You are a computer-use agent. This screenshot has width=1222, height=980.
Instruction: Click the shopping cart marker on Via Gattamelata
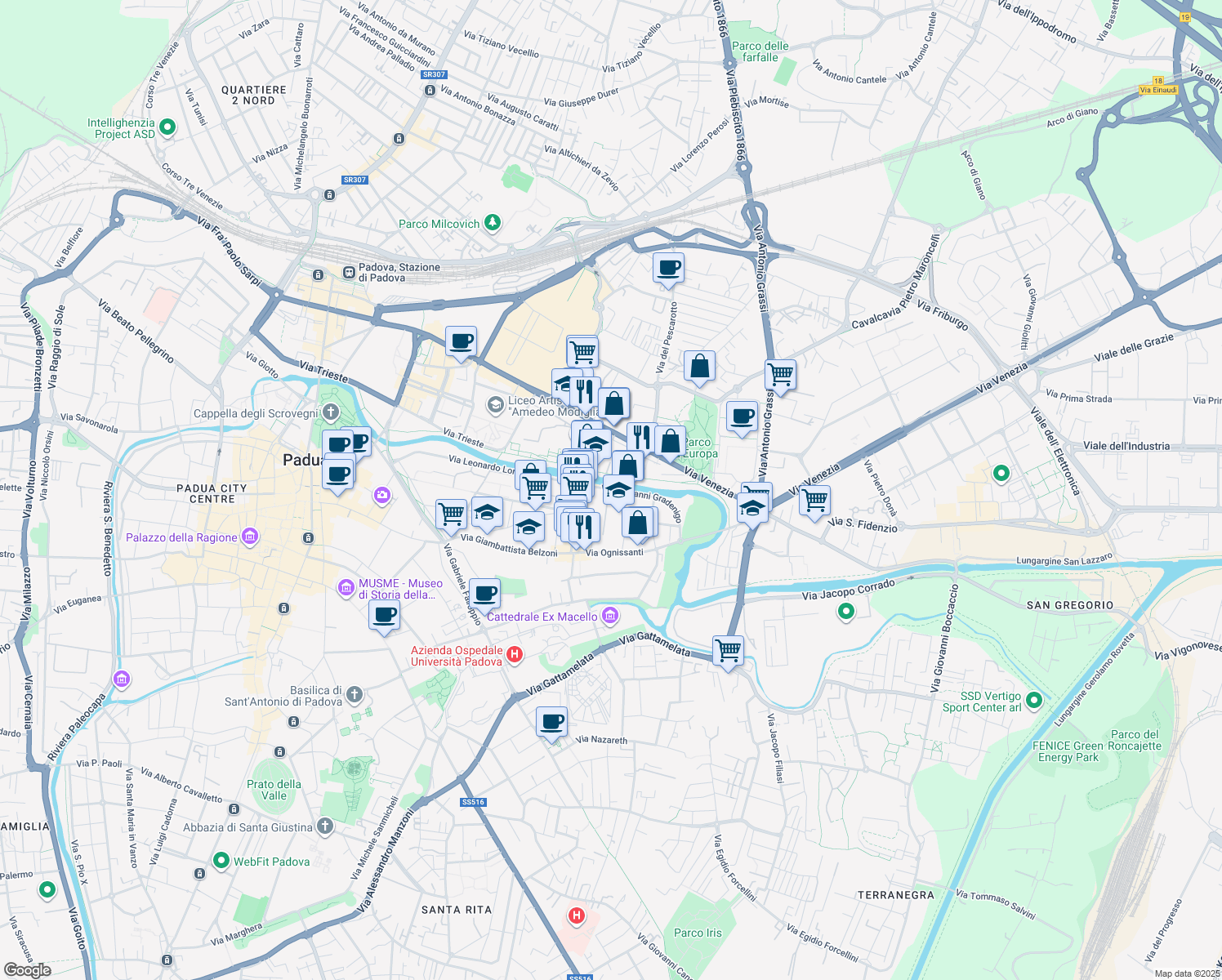tap(727, 649)
